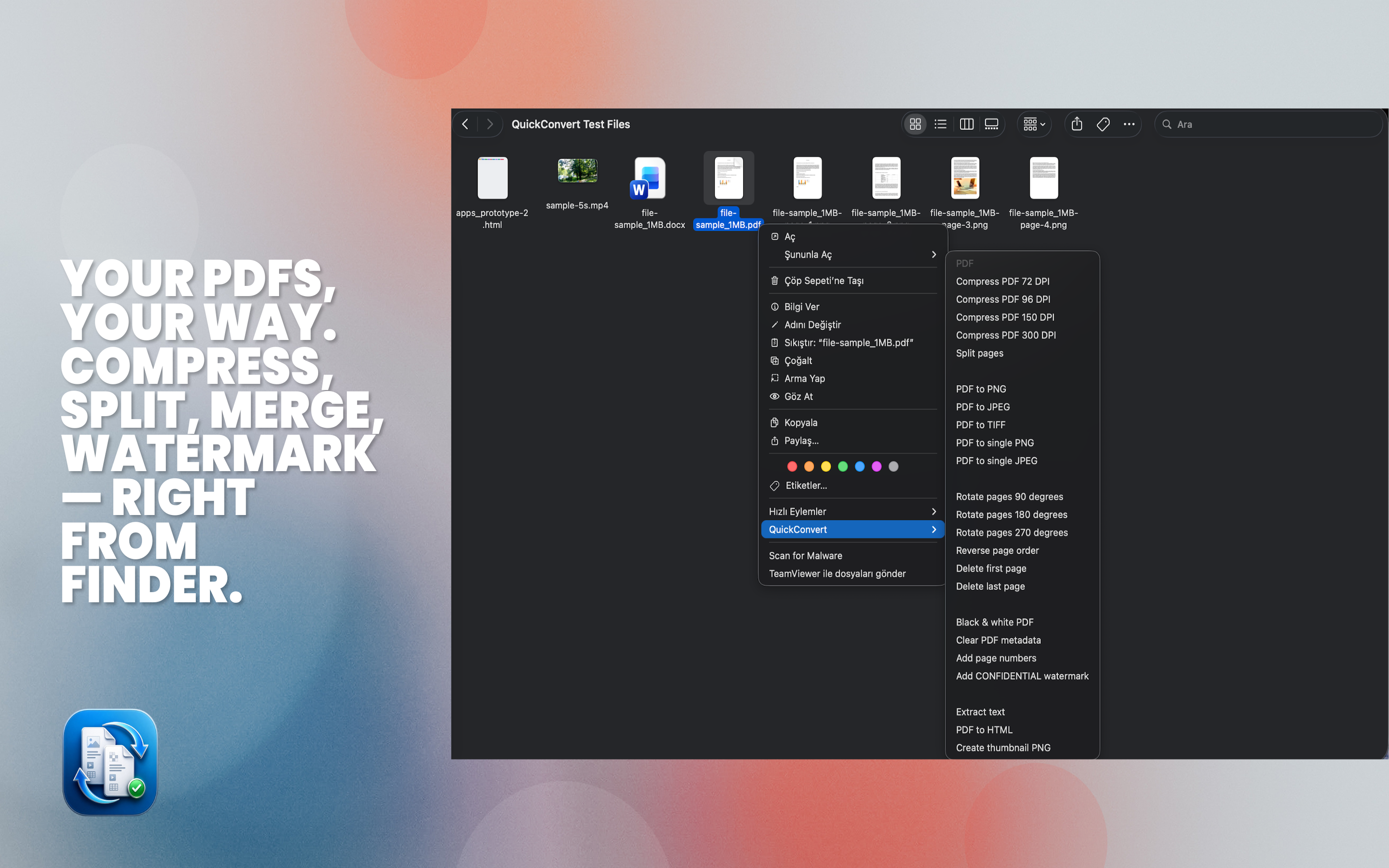Select Clear PDF metadata

pos(1022,640)
